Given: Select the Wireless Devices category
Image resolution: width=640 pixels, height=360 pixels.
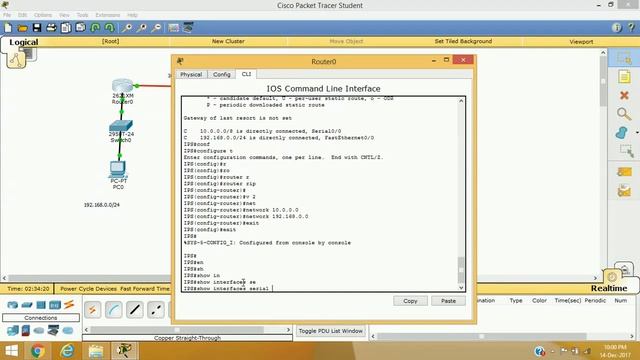Looking at the screenshot, I should point(55,305).
